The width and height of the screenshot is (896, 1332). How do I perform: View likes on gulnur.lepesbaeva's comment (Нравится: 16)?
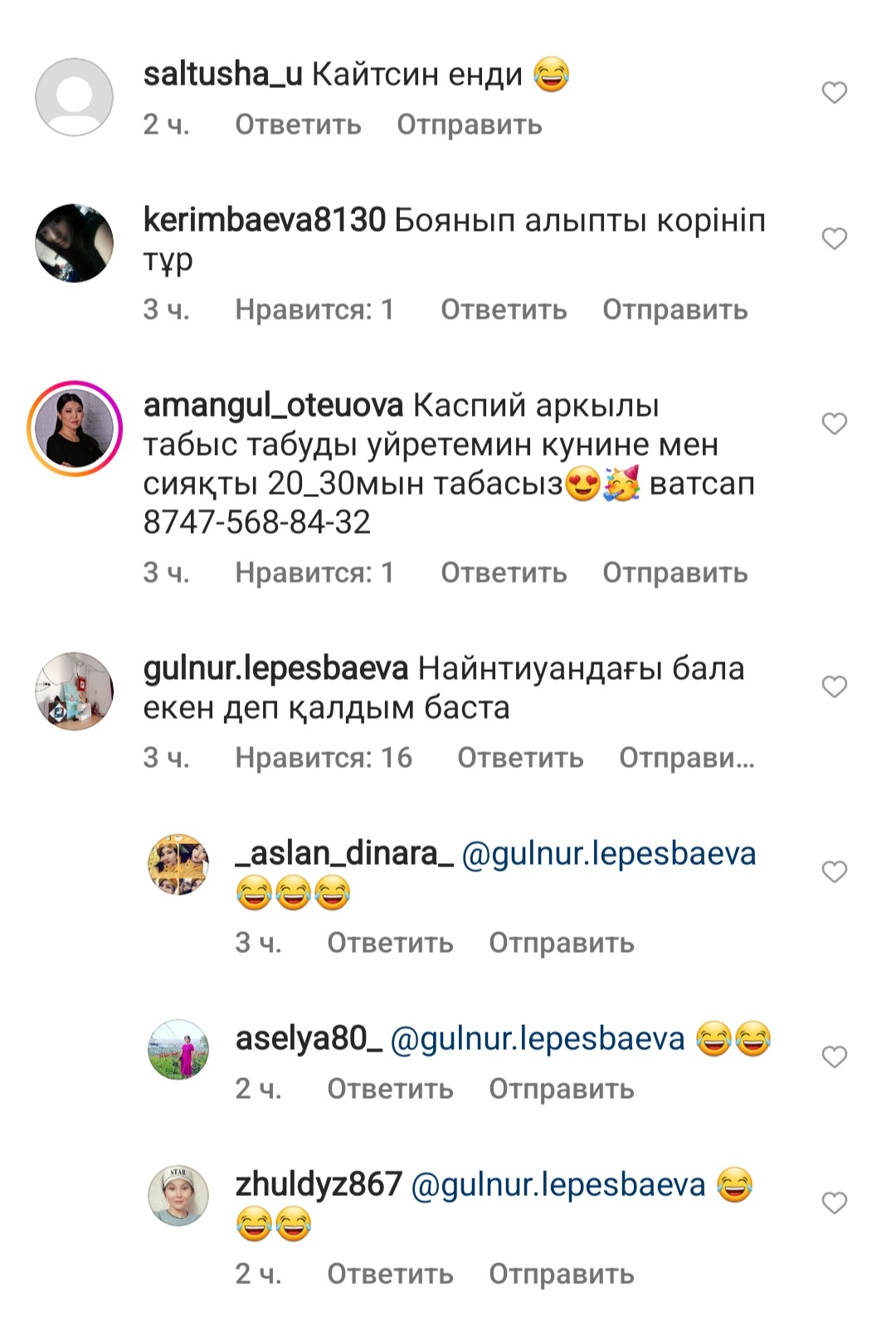coord(324,758)
